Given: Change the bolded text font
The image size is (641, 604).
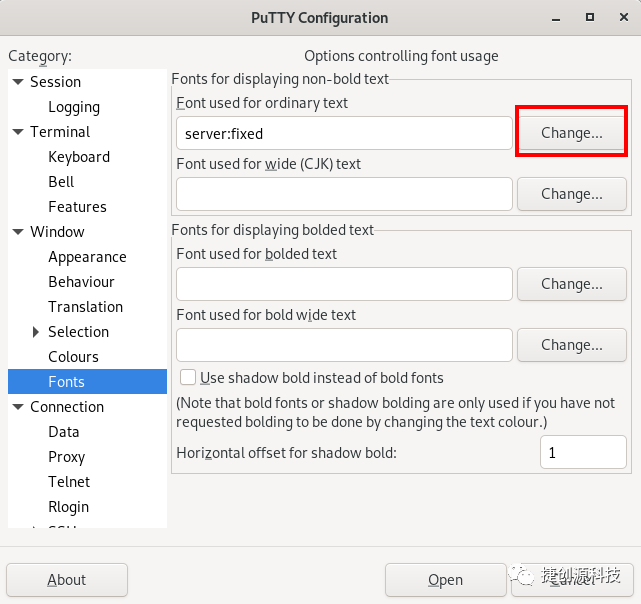Looking at the screenshot, I should pyautogui.click(x=572, y=284).
